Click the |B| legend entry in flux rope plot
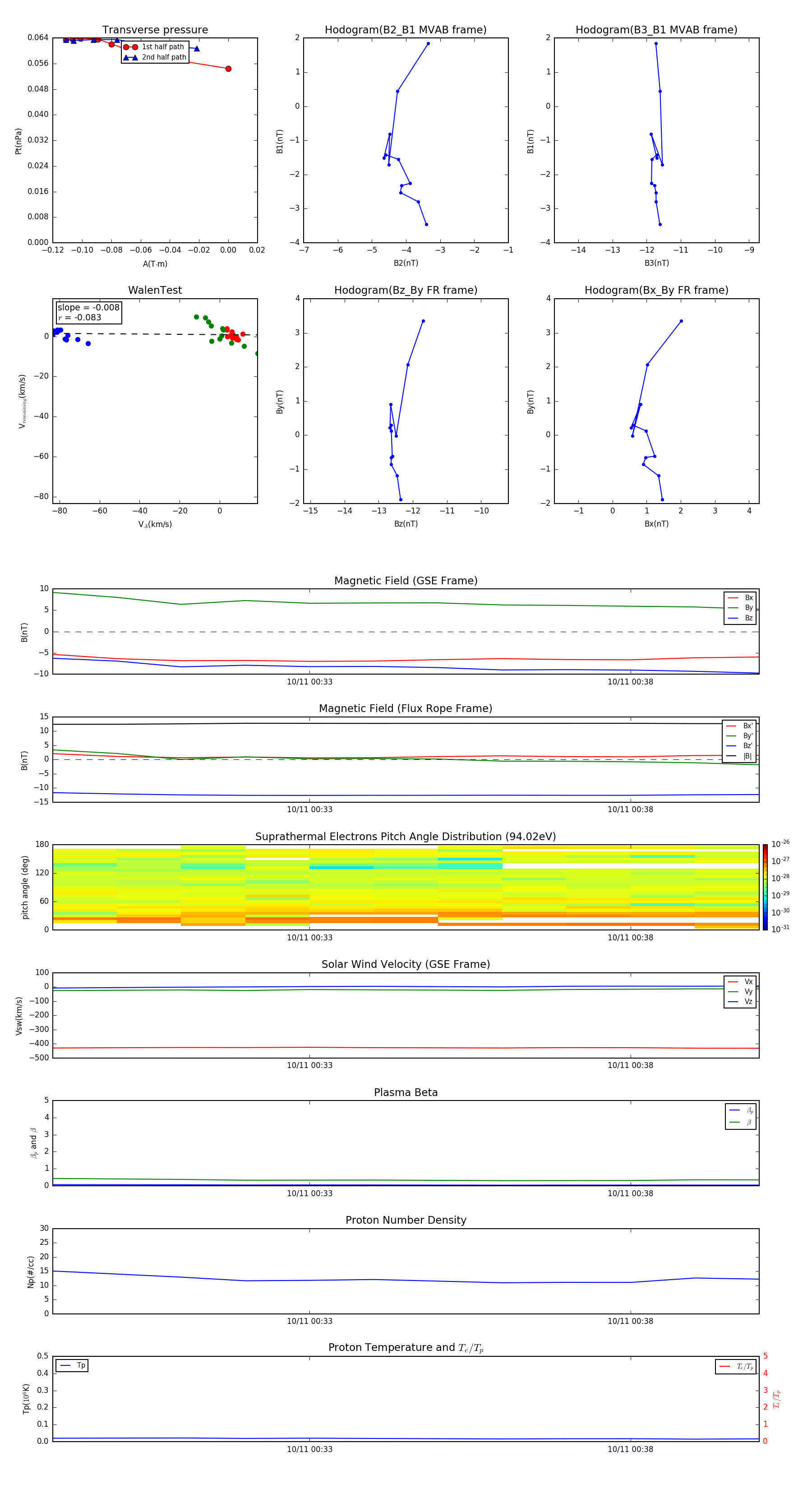The height and width of the screenshot is (1489, 812). tap(740, 756)
